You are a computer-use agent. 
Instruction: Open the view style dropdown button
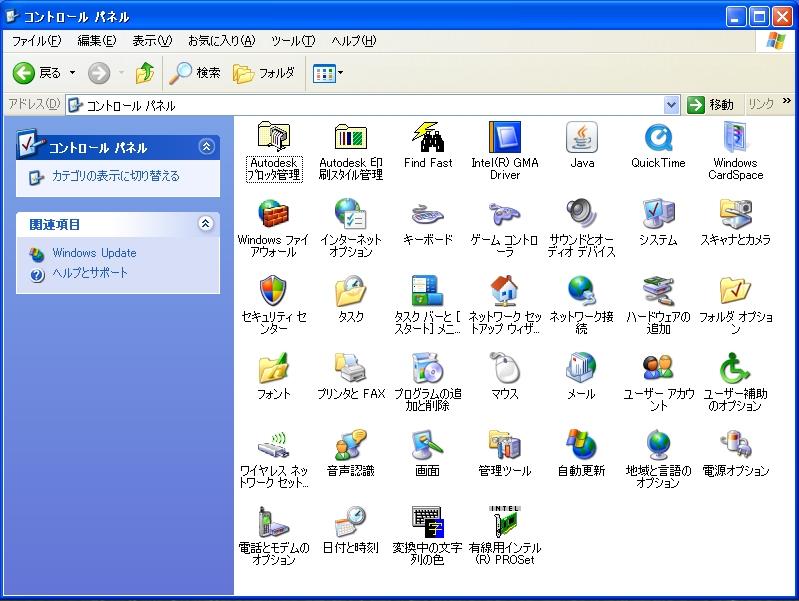point(328,73)
